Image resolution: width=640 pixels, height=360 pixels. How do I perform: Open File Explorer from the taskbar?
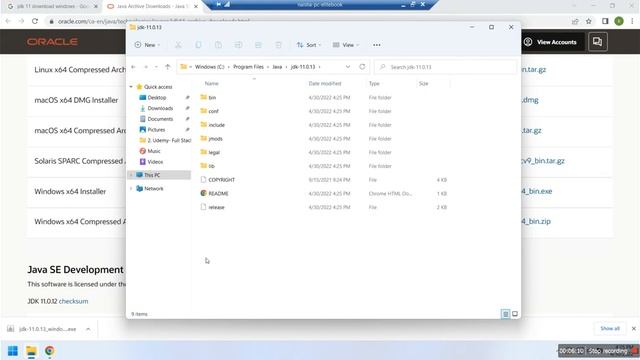tap(31, 351)
